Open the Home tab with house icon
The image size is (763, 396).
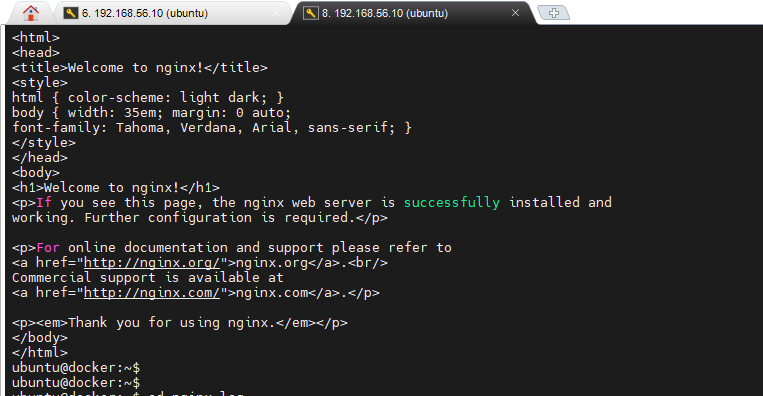pyautogui.click(x=31, y=13)
